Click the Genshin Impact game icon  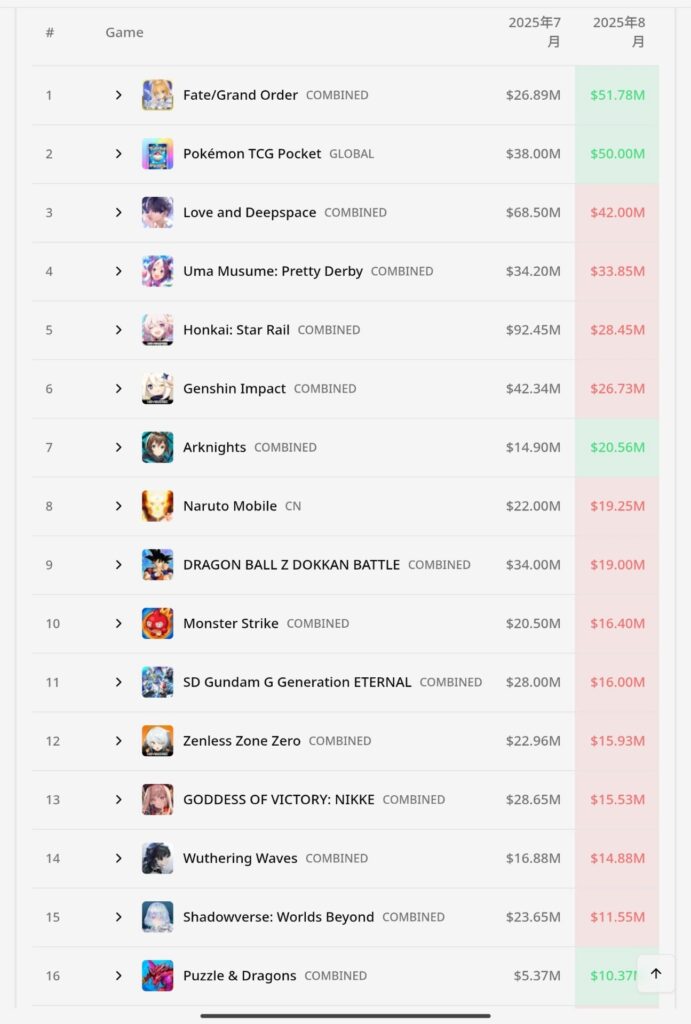coord(157,389)
